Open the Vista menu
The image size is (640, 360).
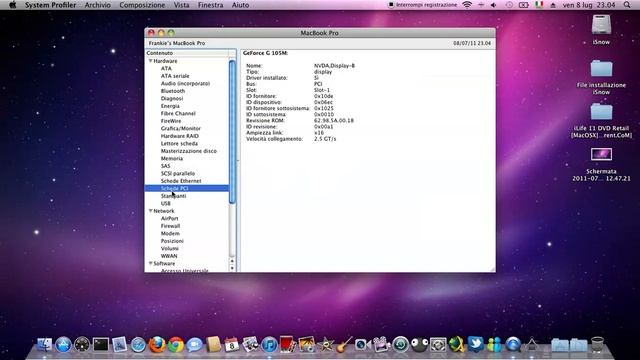(181, 5)
